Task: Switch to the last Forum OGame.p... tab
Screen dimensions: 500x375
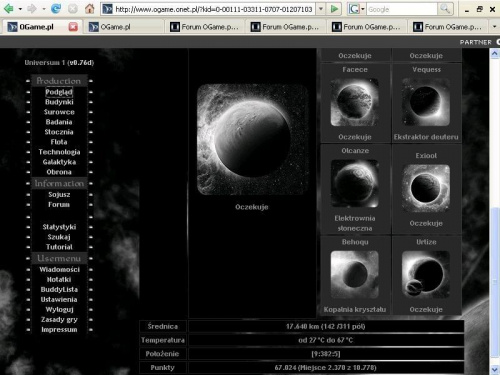Action: pyautogui.click(x=447, y=27)
